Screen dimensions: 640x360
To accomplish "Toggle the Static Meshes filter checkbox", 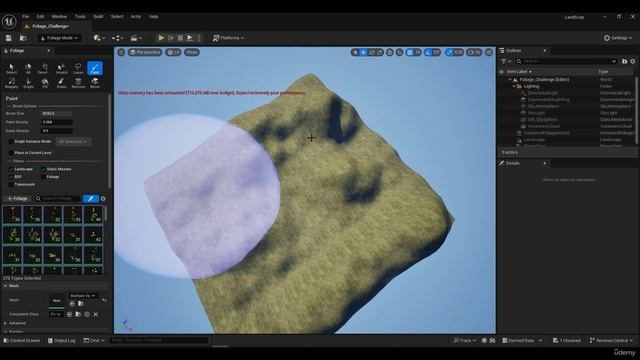I will (43, 169).
